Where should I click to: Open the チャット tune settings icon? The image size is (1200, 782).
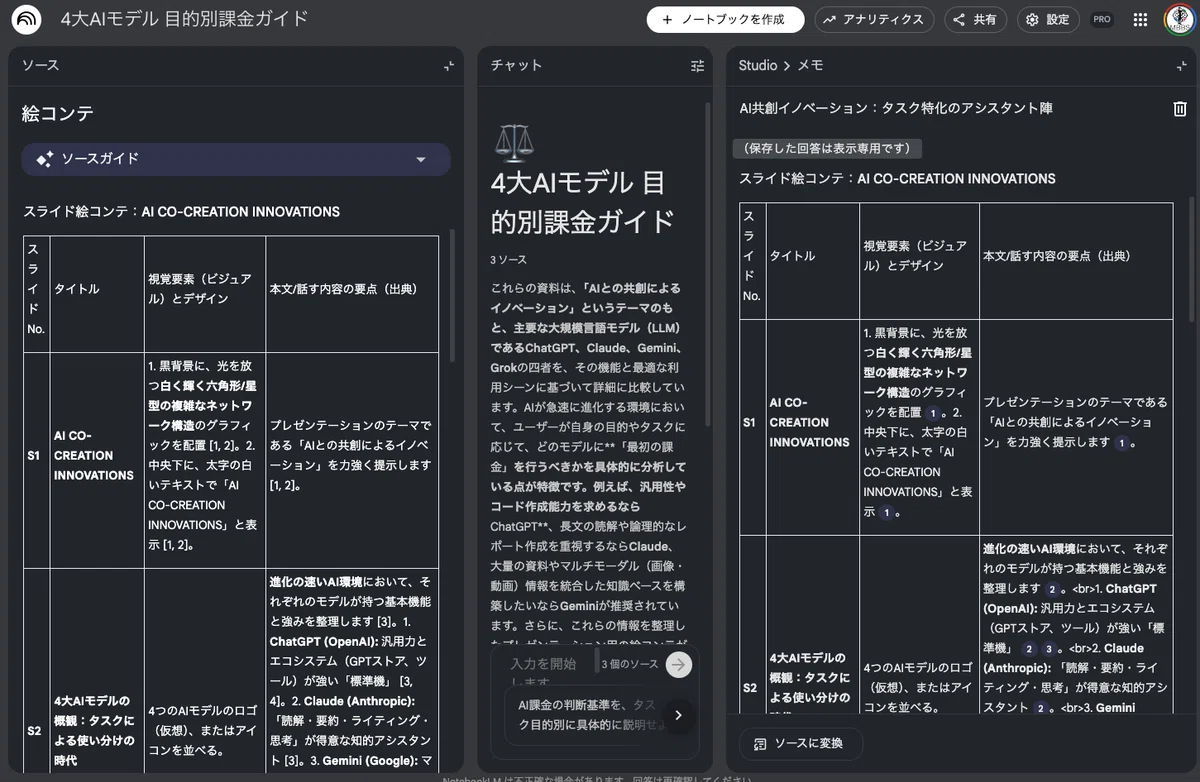[x=697, y=65]
